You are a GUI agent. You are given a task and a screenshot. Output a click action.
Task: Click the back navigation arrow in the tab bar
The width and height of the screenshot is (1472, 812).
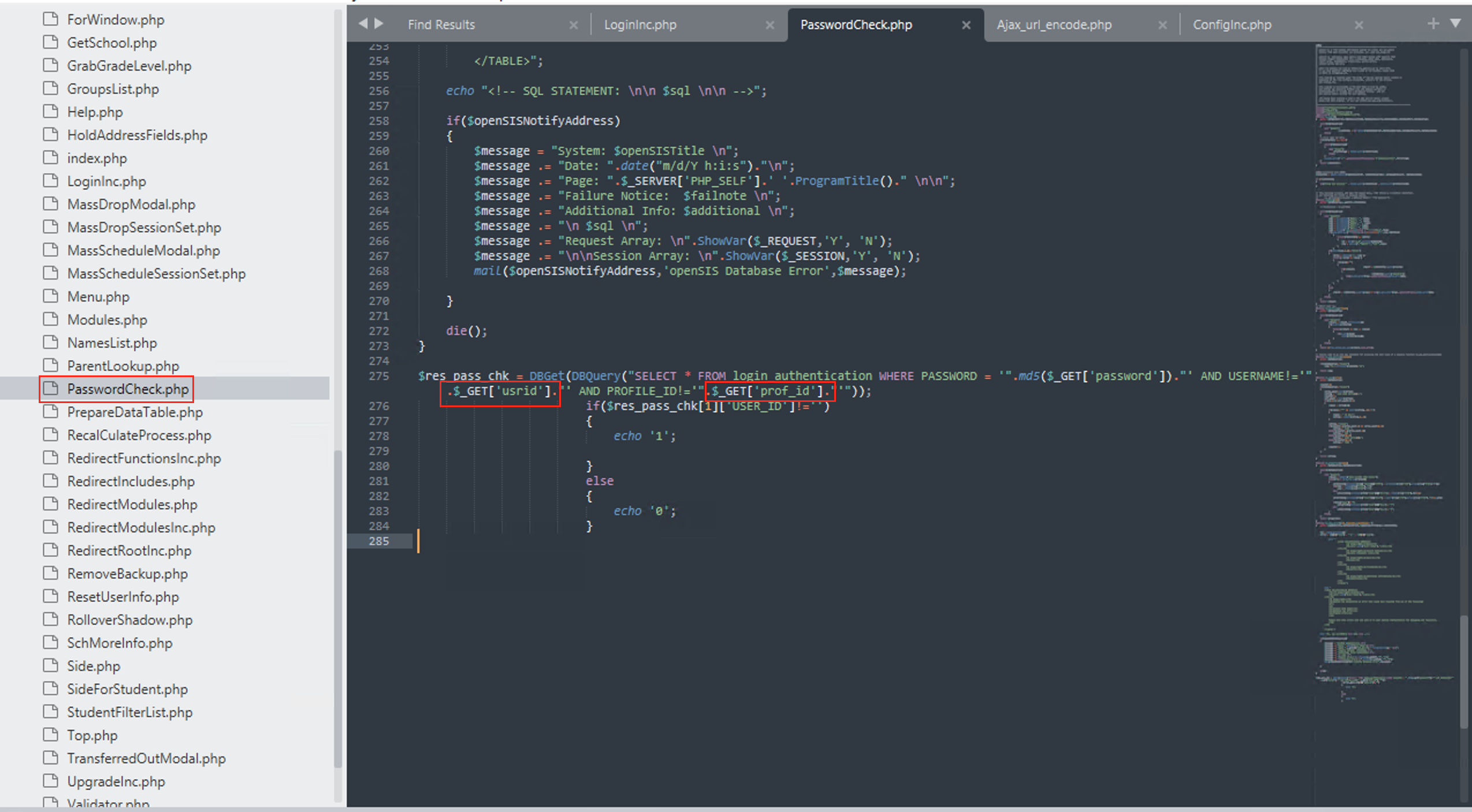[364, 23]
